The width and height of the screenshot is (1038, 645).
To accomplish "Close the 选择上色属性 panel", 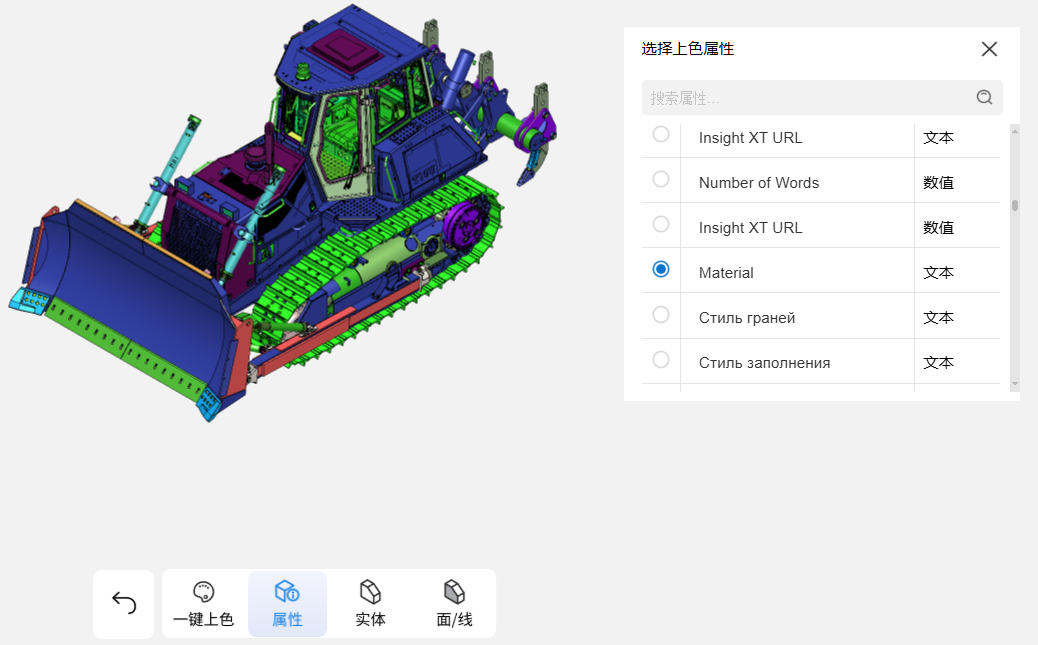I will 989,49.
